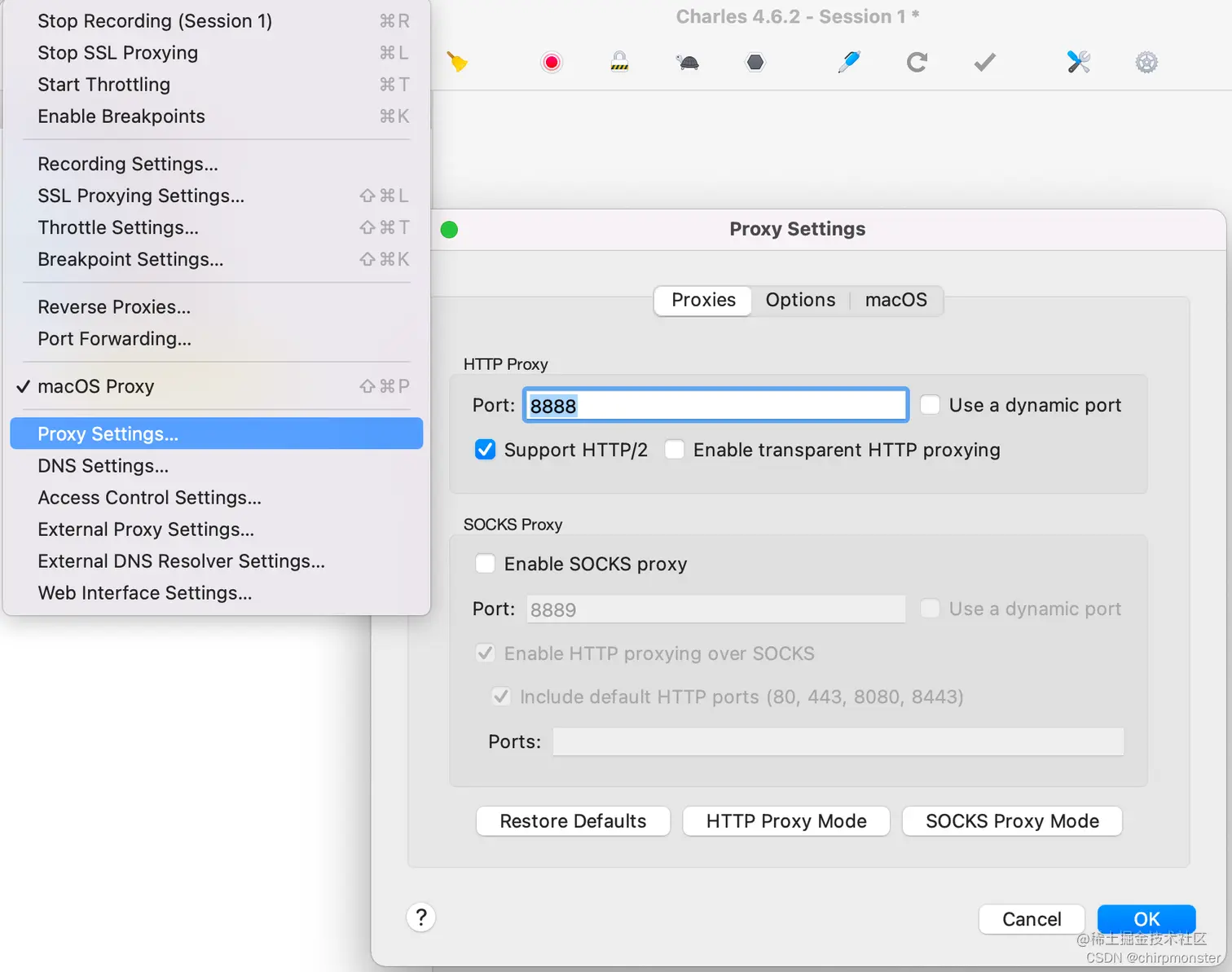The width and height of the screenshot is (1232, 972).
Task: Open the tools wrench icon
Action: pos(1079,62)
